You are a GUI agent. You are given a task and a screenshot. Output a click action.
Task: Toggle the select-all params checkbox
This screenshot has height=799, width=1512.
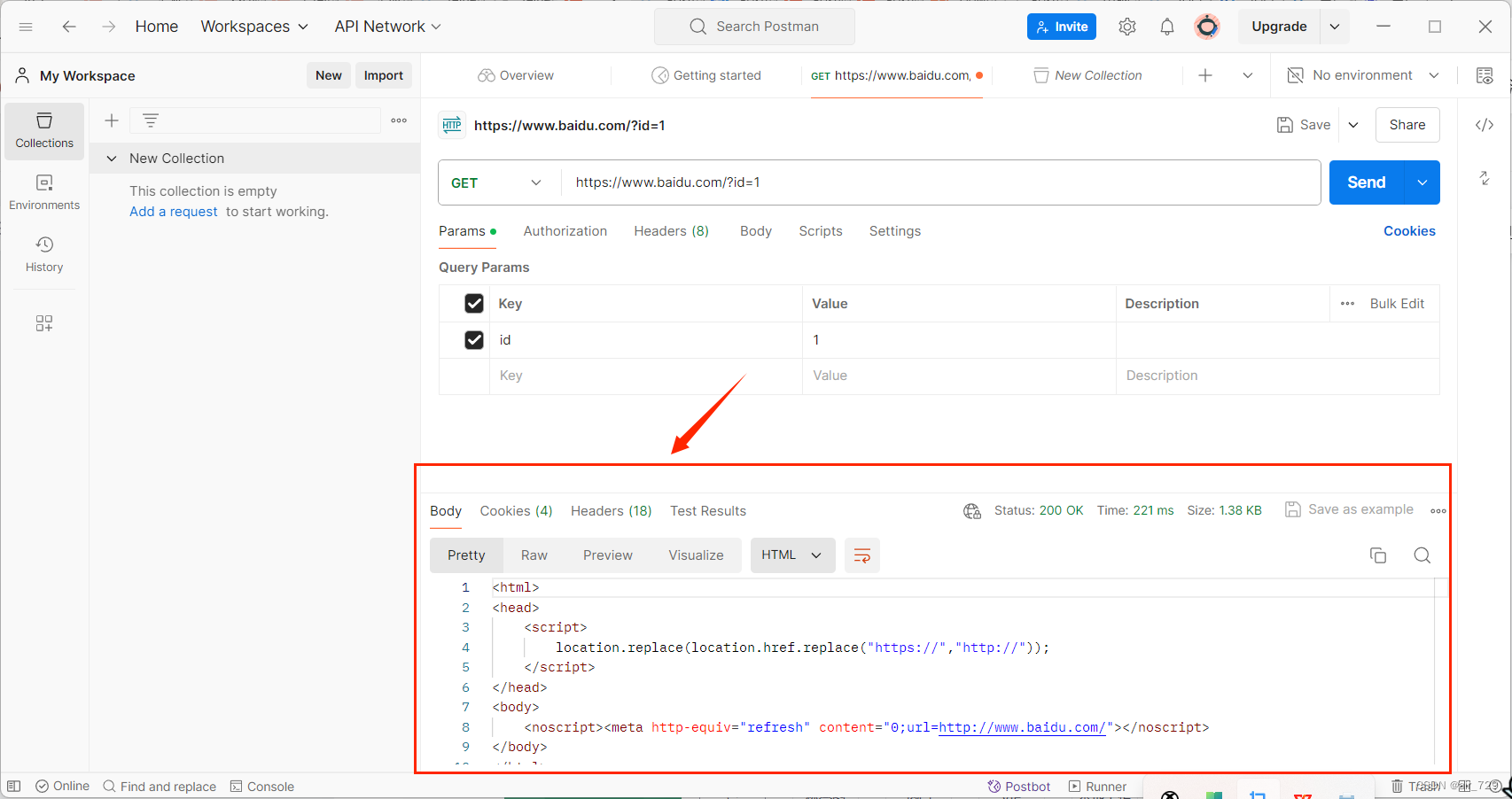[x=474, y=304]
